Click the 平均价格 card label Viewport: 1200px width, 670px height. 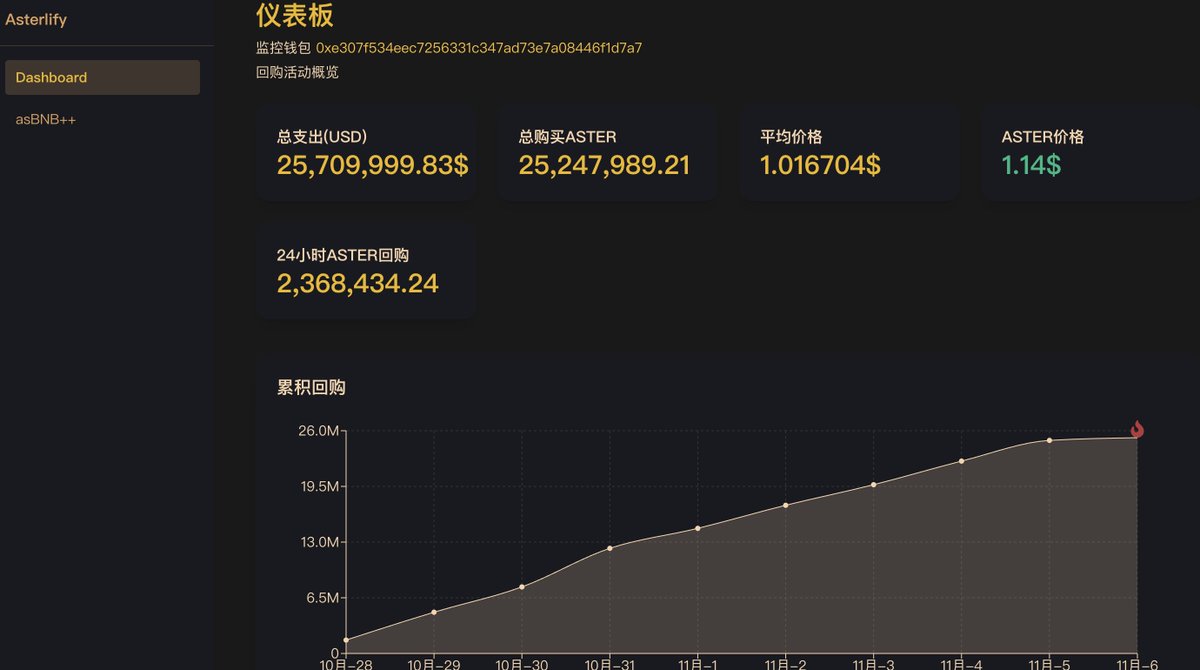tap(791, 137)
